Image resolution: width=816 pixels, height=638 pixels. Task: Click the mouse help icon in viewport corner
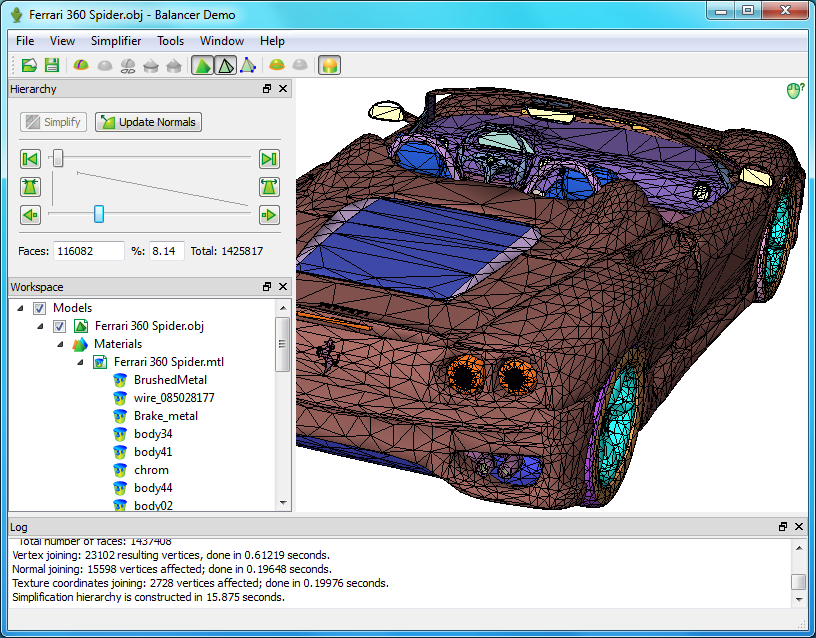[x=794, y=91]
